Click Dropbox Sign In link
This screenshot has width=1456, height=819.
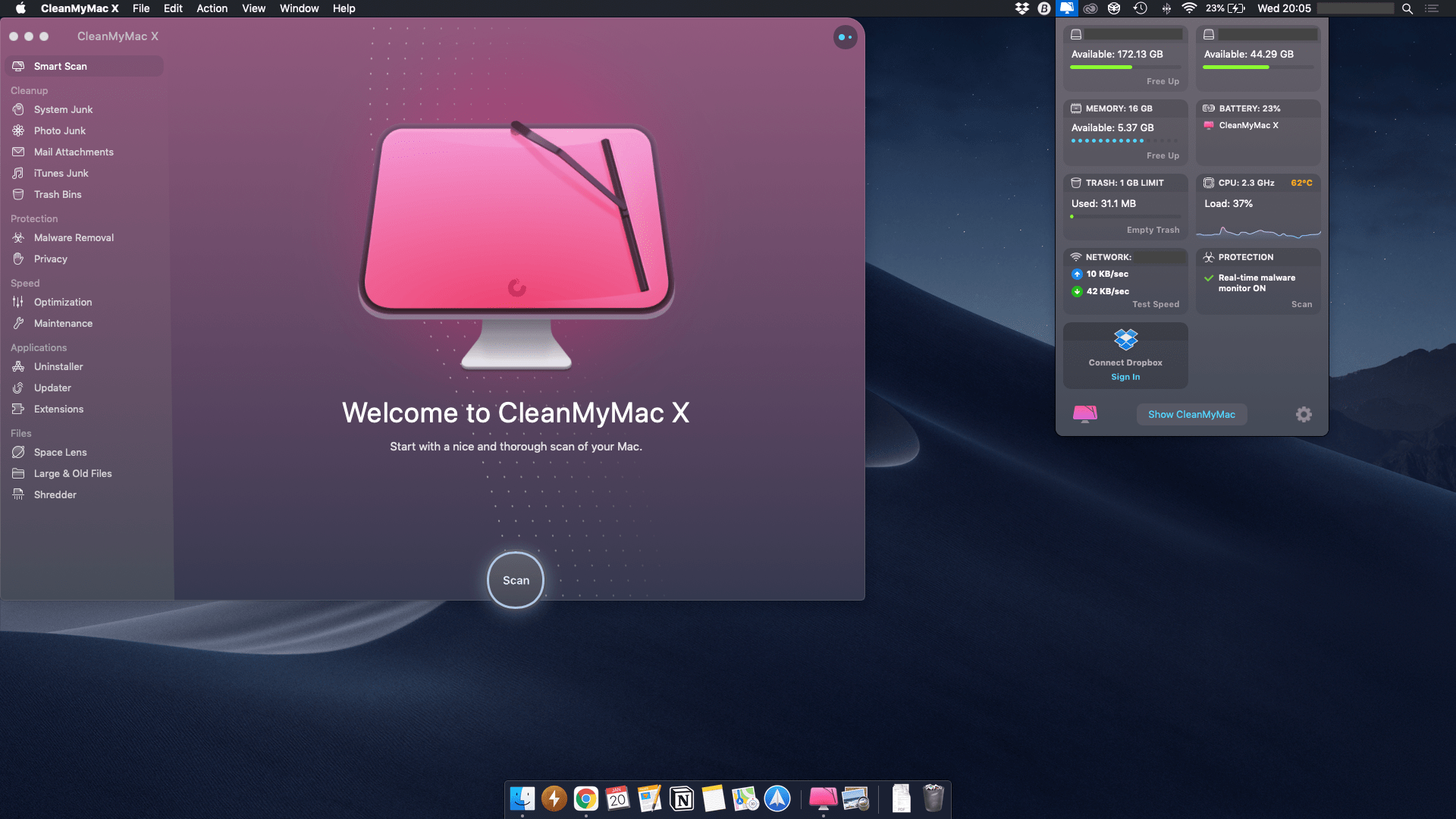tap(1125, 377)
